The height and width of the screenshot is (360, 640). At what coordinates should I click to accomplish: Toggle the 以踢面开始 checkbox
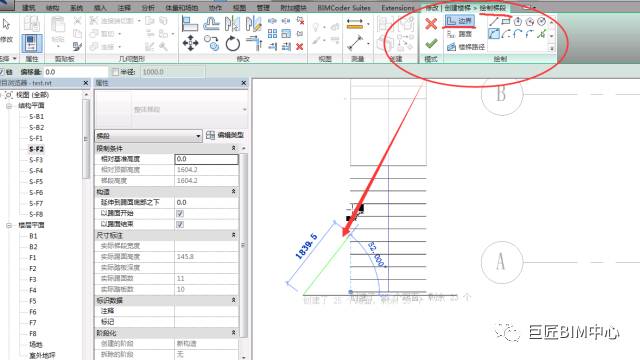coord(180,213)
